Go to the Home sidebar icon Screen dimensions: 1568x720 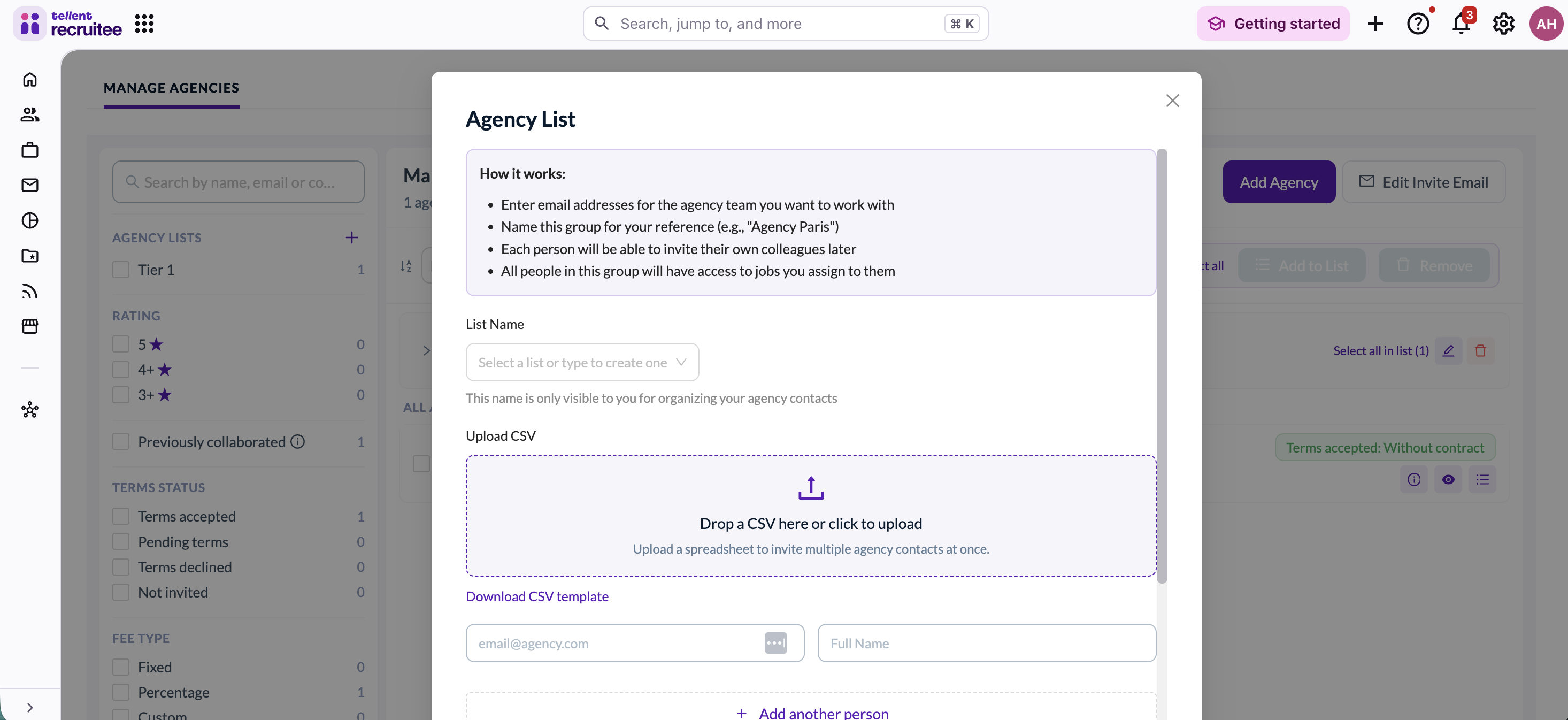coord(30,80)
